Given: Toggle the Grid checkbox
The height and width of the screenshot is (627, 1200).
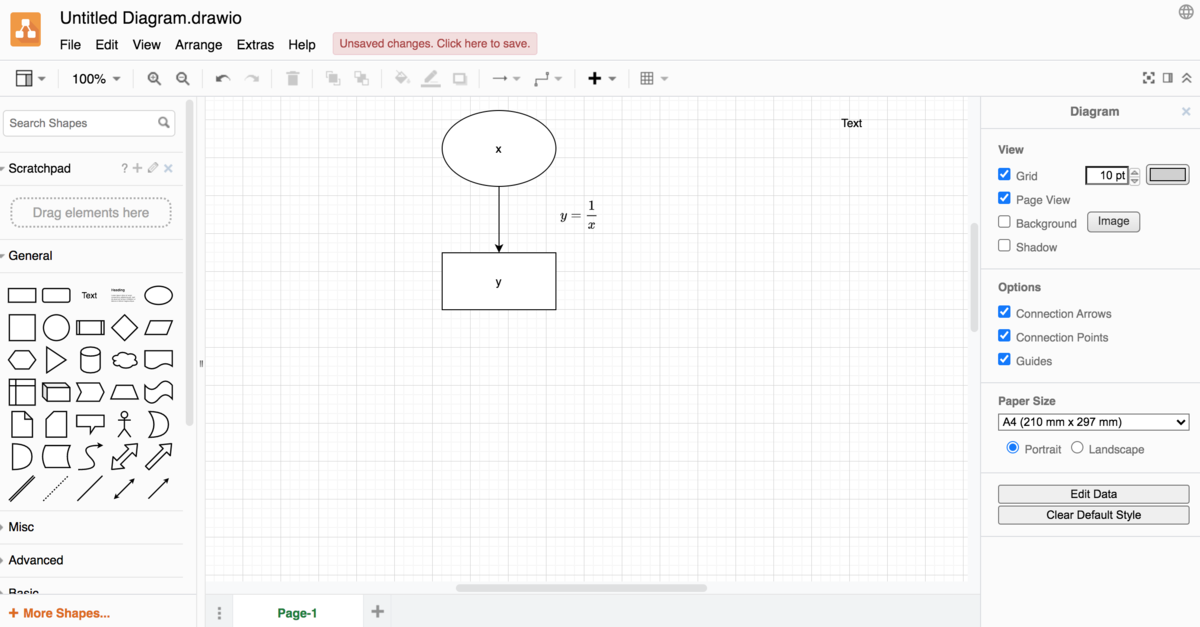Looking at the screenshot, I should (1004, 174).
